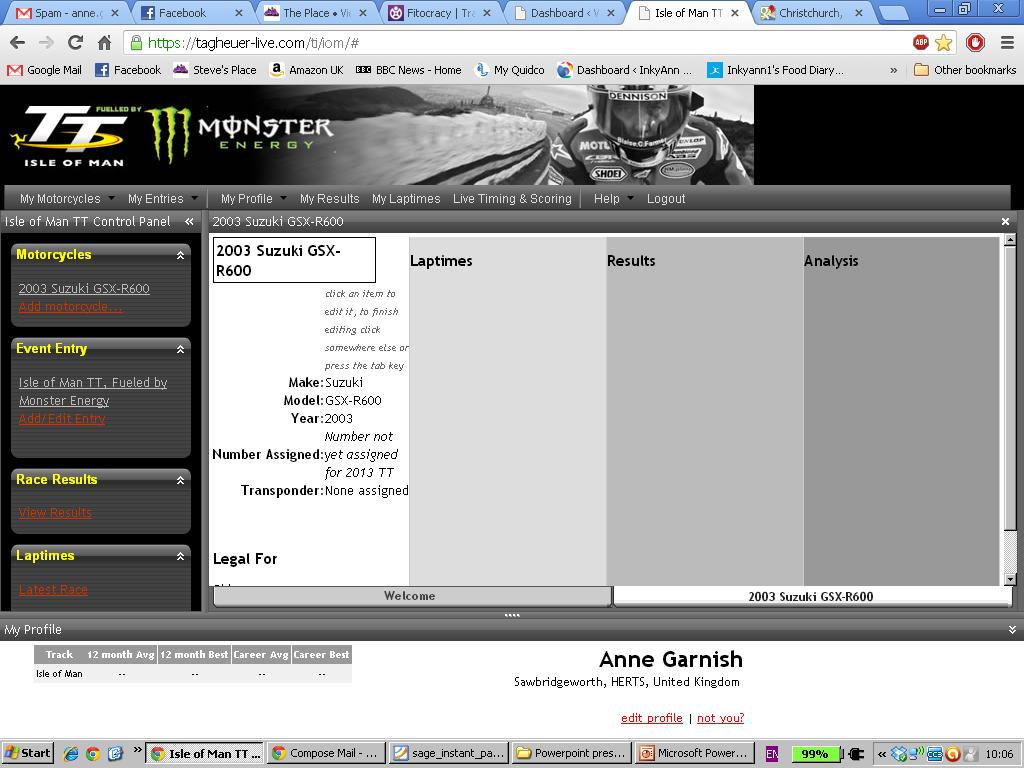Collapse the Motorcycles sidebar section

pos(180,255)
